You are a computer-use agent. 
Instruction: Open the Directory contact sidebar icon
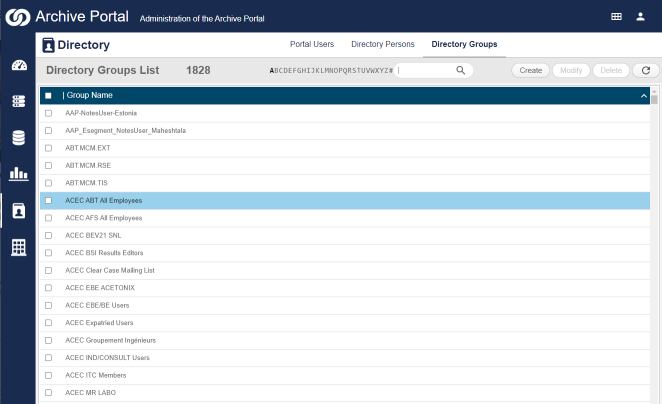click(x=19, y=211)
